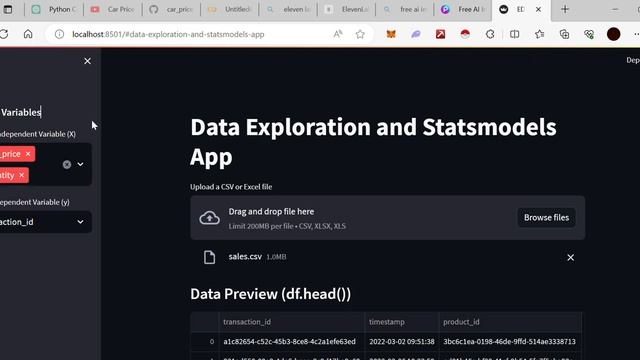
Task: Switch to the Car Price browser tab
Action: 113,9
